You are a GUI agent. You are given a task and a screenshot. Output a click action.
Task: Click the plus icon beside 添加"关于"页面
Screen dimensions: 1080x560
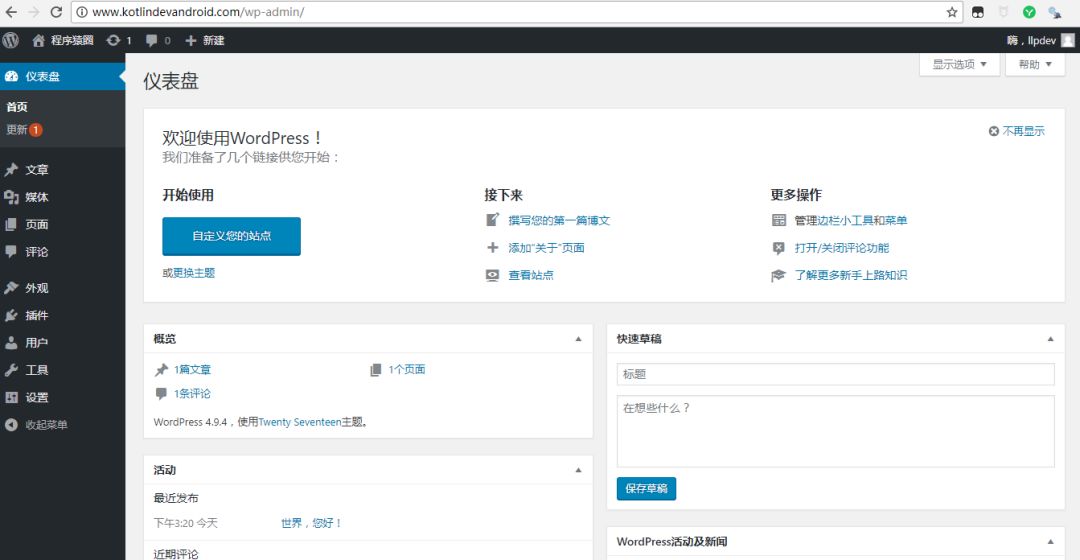click(492, 247)
